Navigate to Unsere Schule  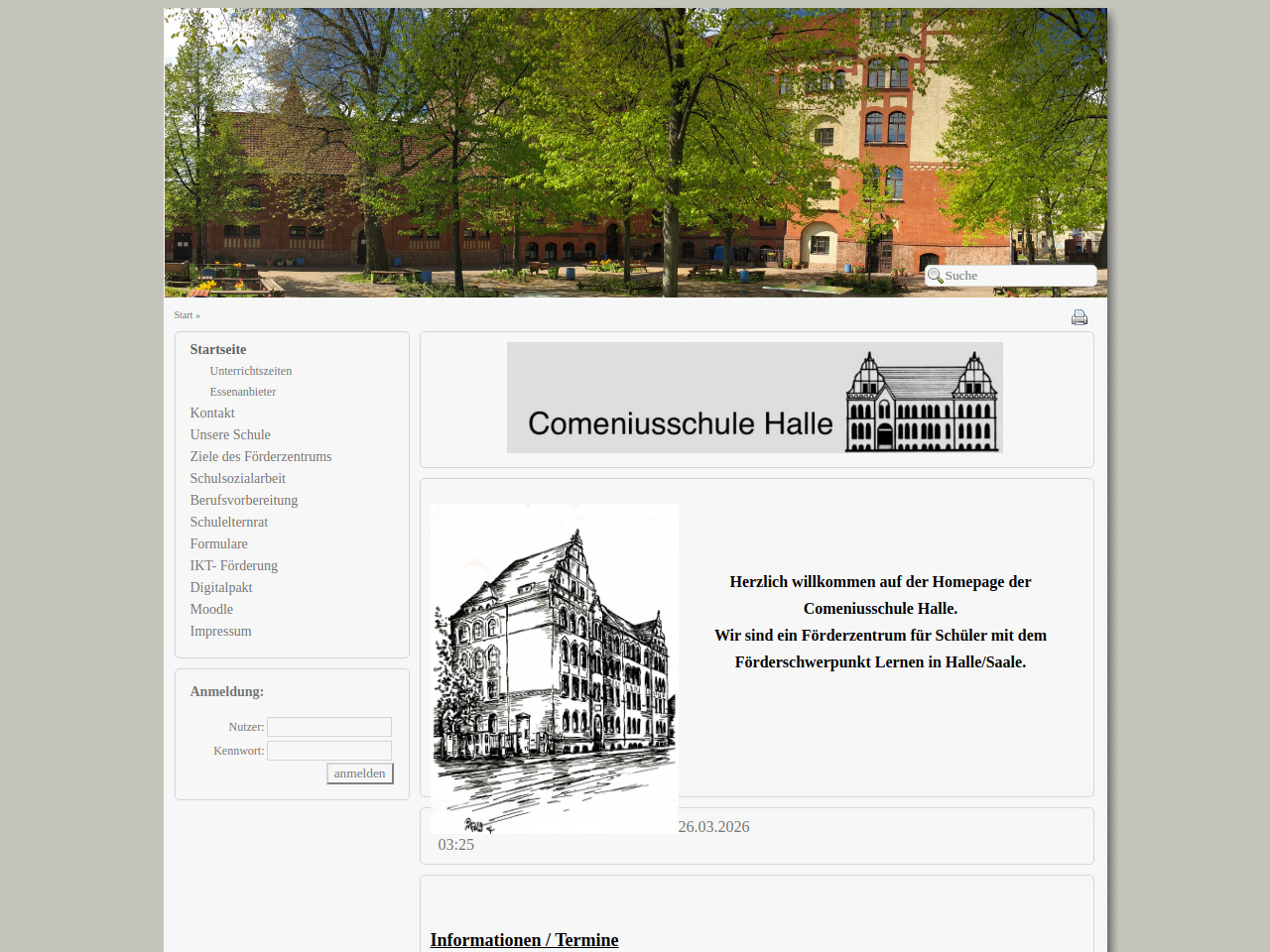(x=230, y=434)
